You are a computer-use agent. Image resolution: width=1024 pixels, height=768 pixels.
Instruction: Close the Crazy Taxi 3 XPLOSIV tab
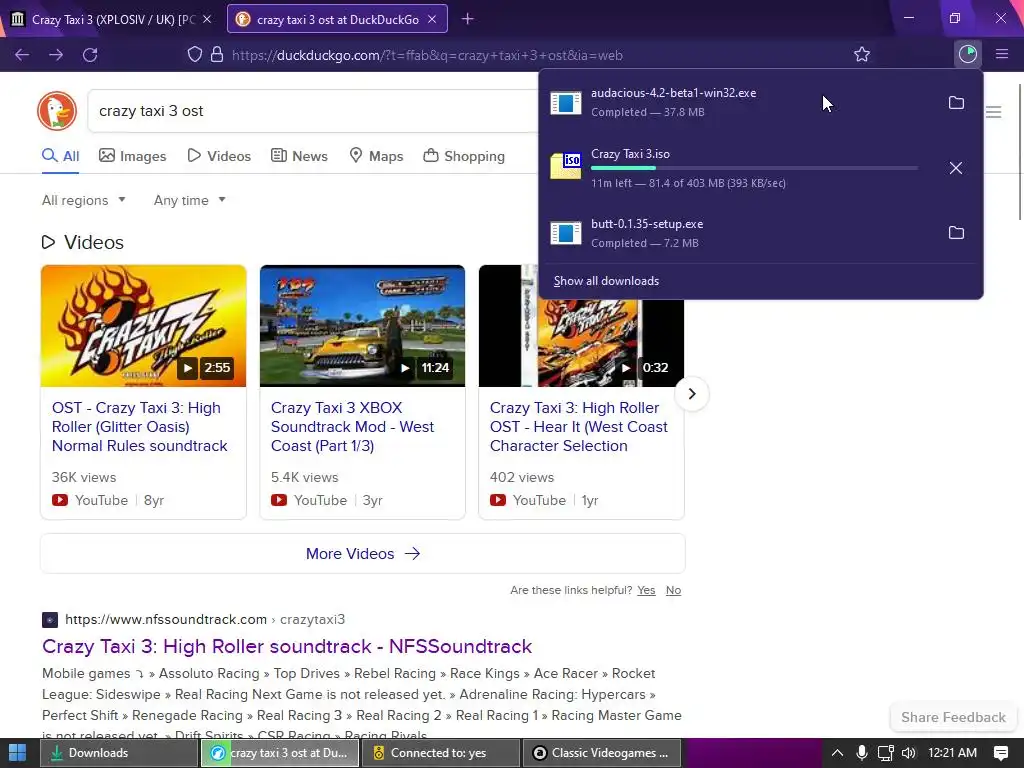click(207, 19)
